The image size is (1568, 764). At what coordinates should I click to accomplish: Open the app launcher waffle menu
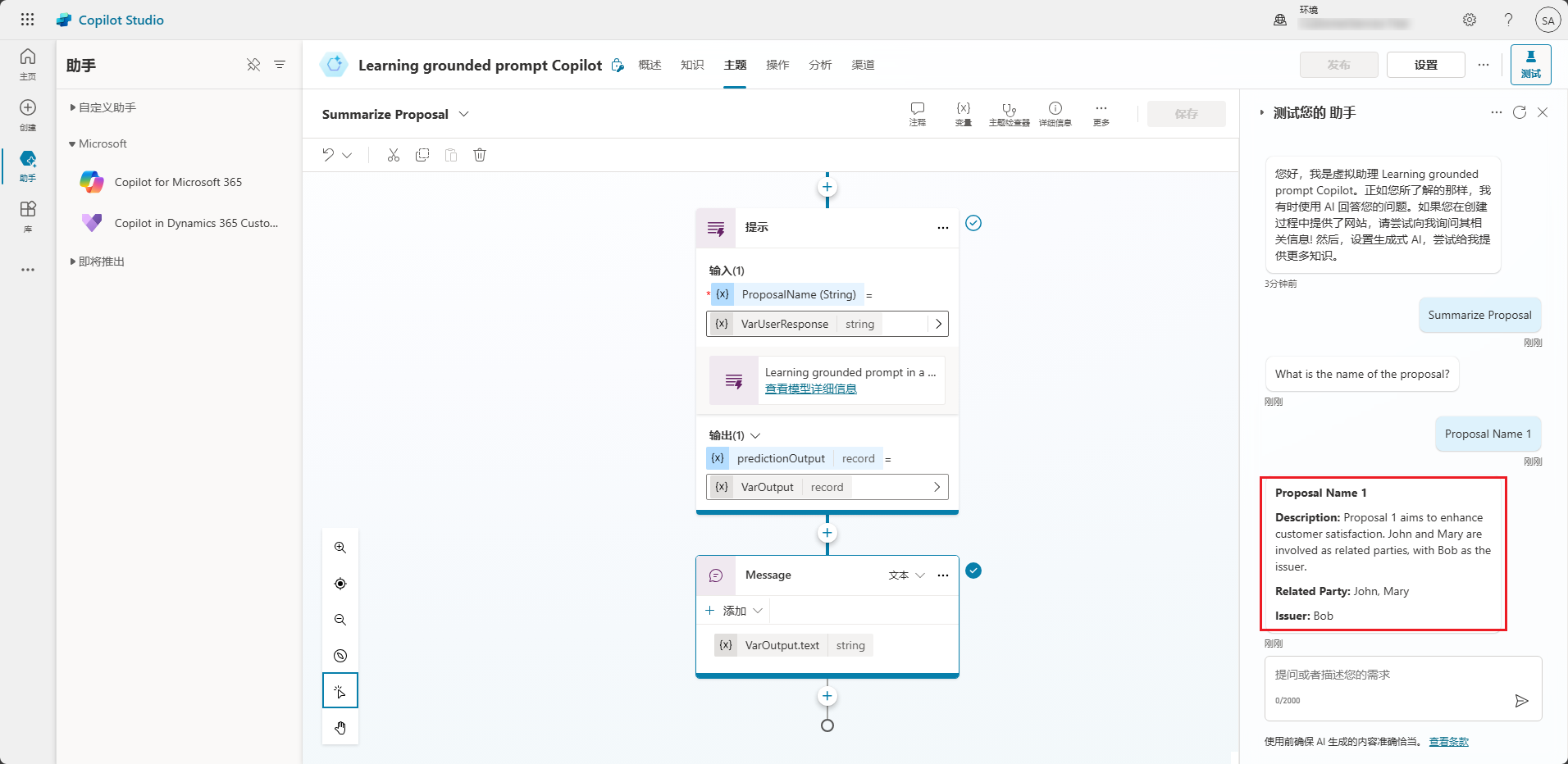pyautogui.click(x=27, y=20)
